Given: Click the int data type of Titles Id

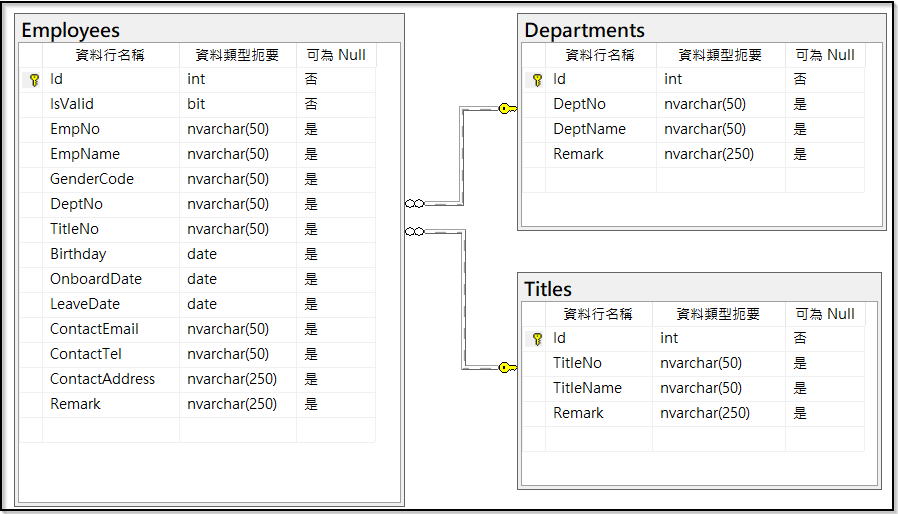Looking at the screenshot, I should pos(669,338).
